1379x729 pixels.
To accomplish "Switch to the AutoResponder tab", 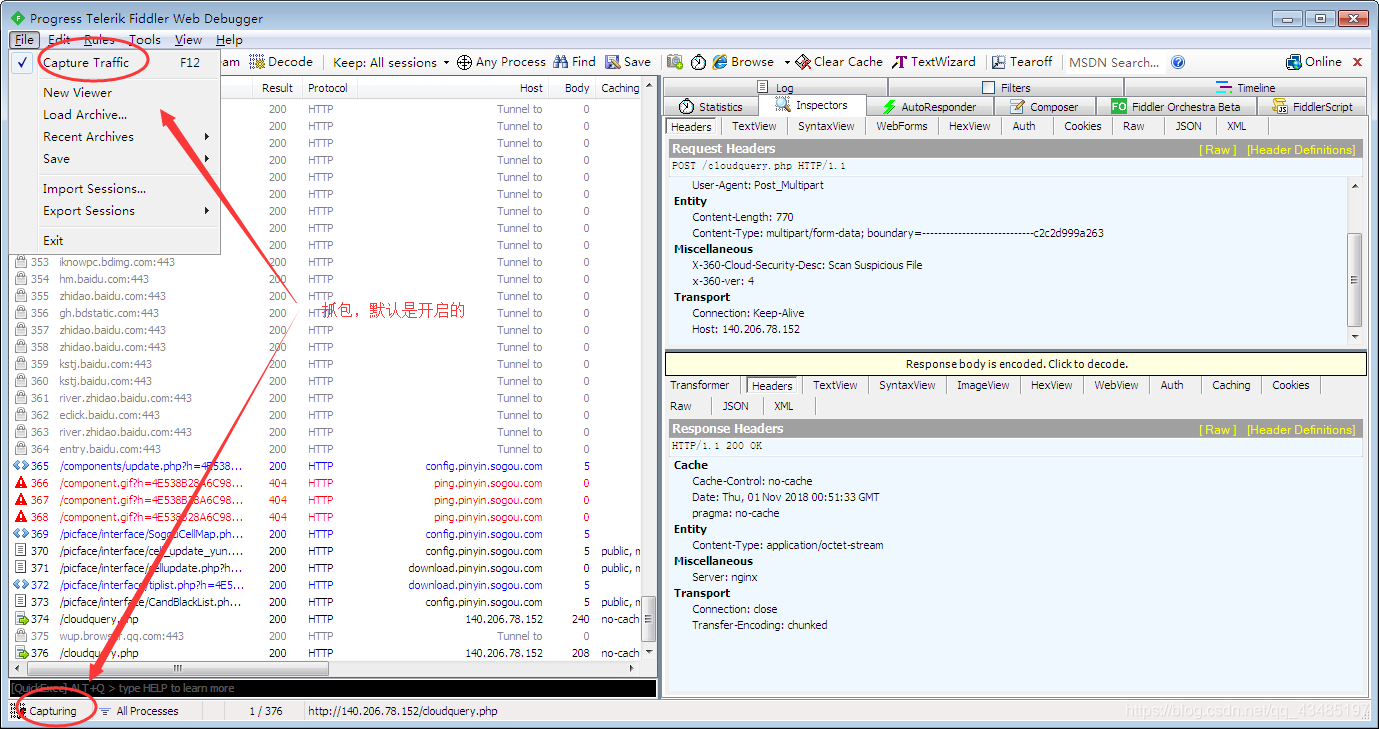I will tap(931, 107).
